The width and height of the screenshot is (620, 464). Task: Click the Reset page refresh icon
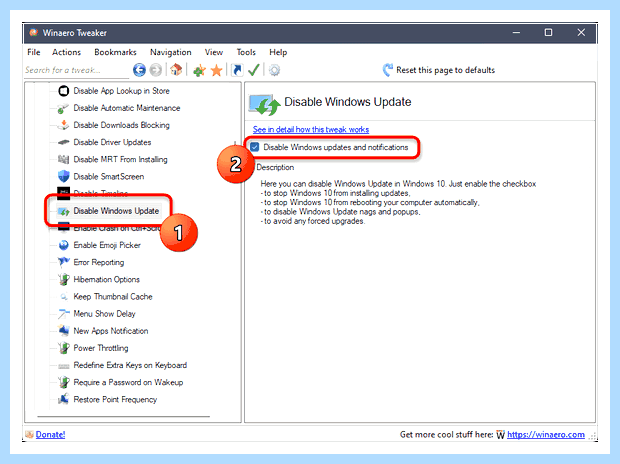[x=388, y=70]
